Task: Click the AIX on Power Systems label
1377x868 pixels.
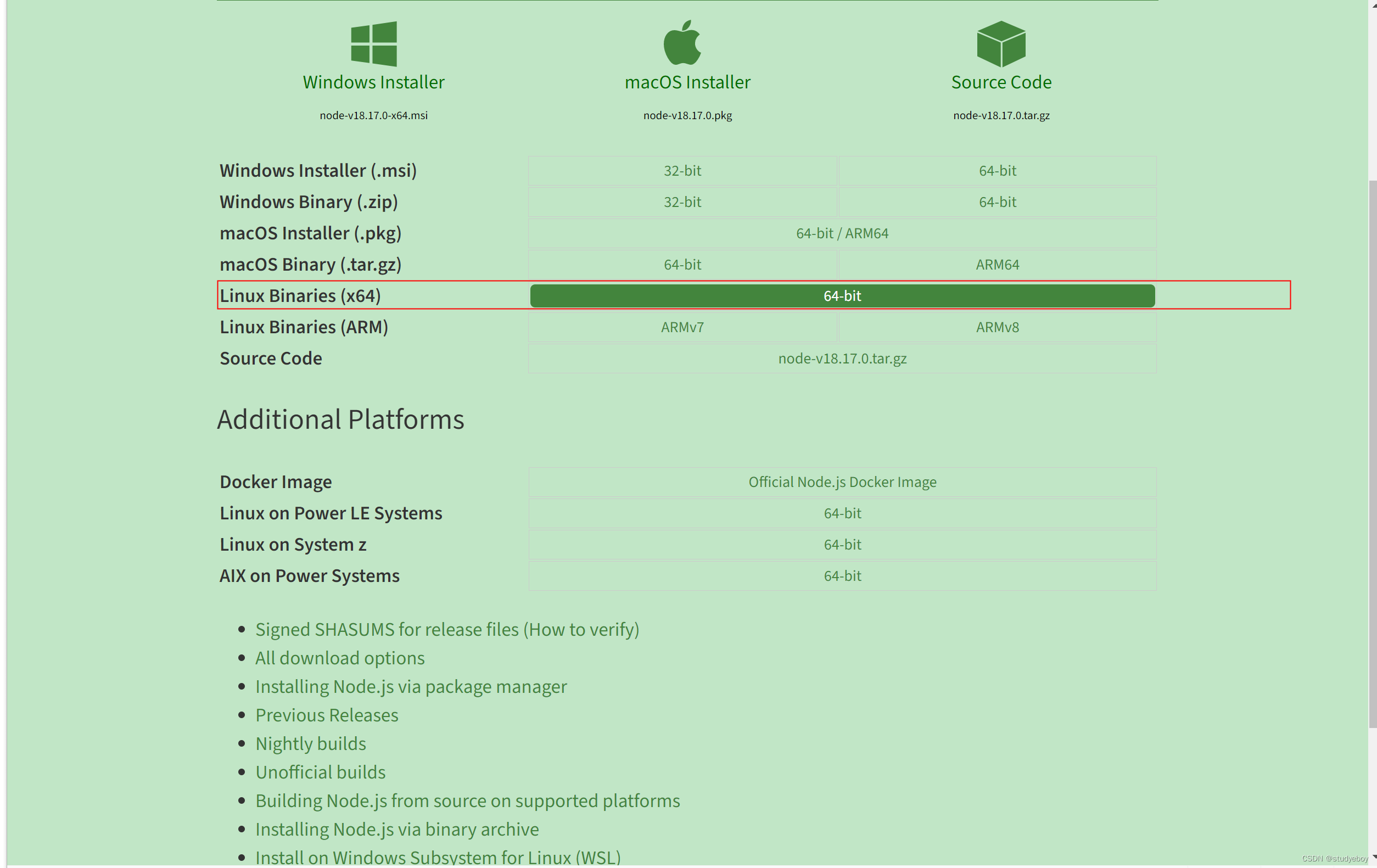Action: (x=309, y=576)
